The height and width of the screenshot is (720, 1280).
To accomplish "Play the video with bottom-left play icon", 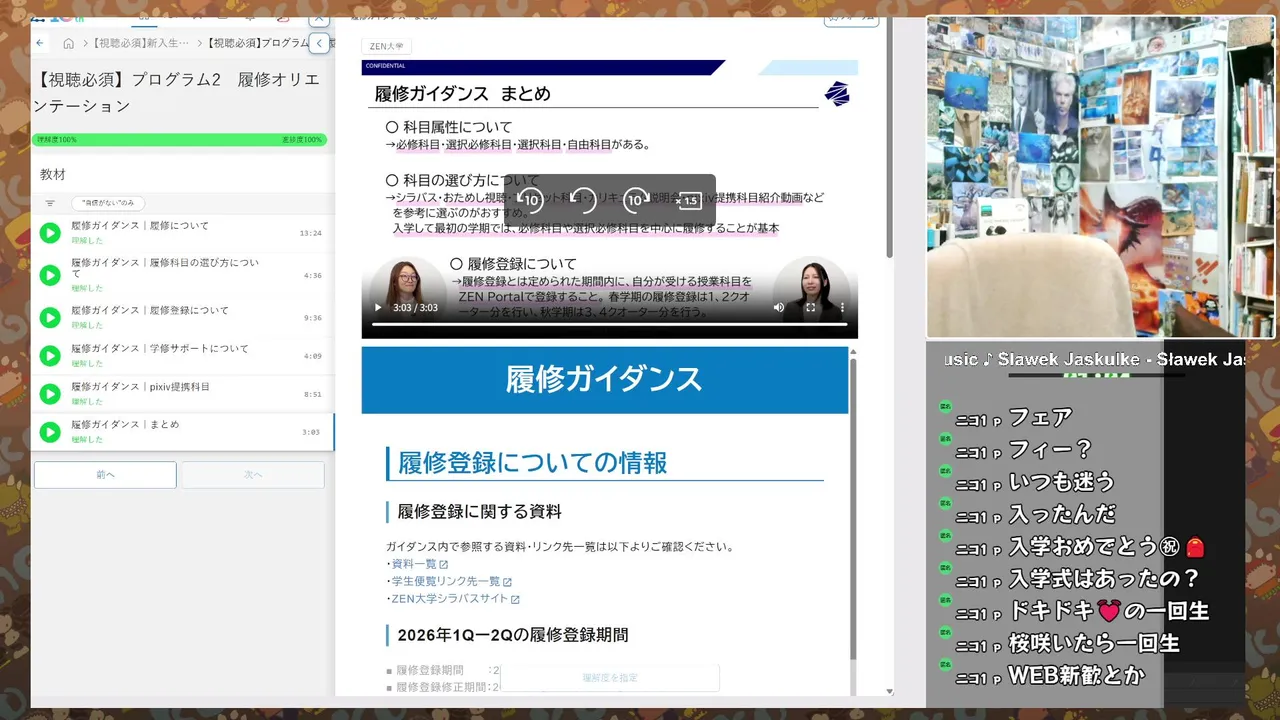I will point(378,307).
